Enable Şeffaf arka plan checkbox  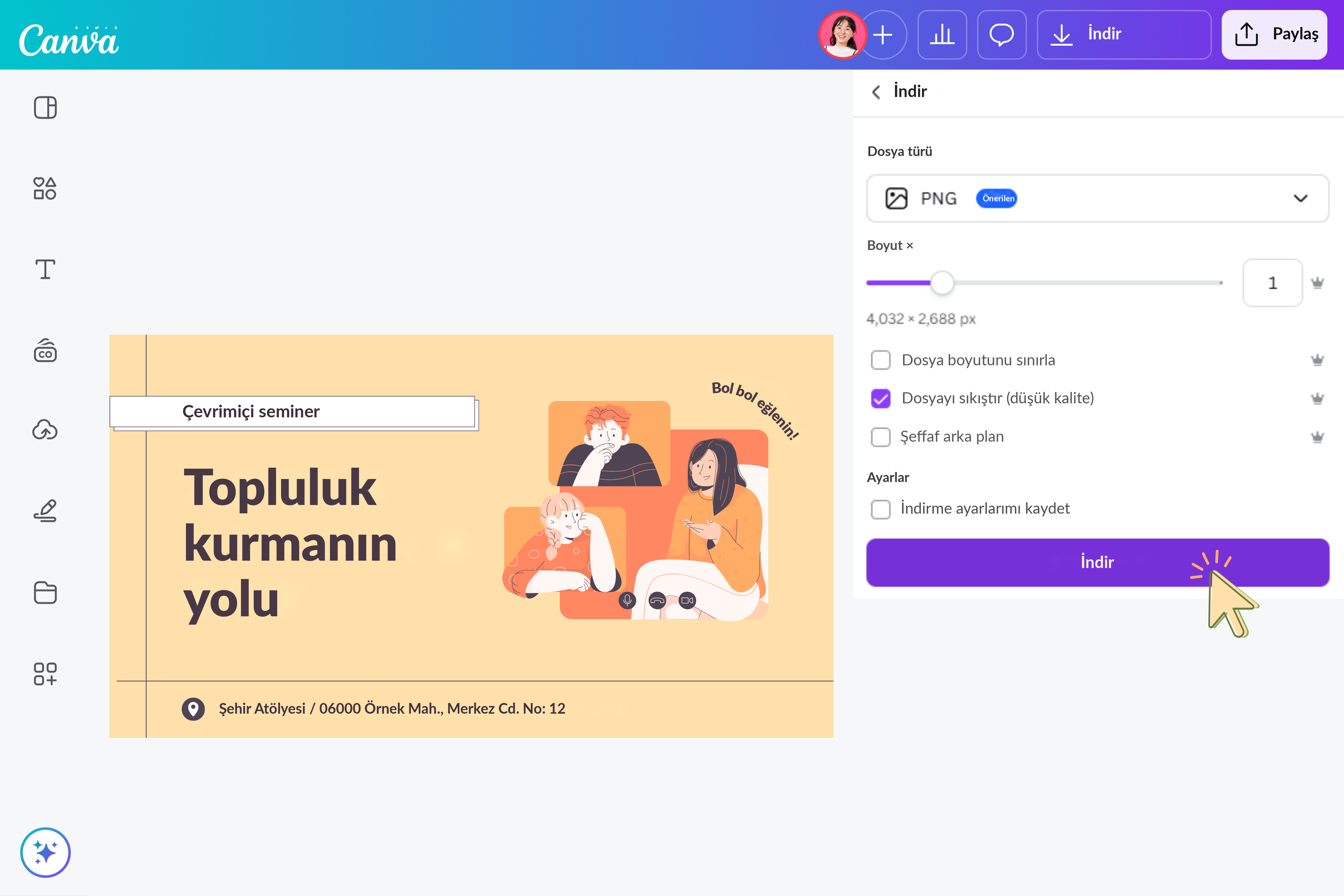(881, 437)
